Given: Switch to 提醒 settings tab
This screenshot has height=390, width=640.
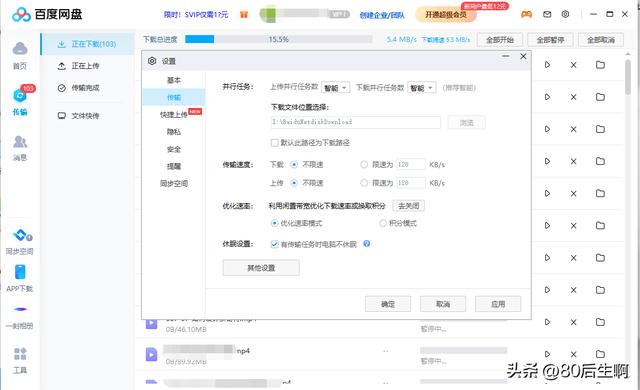Looking at the screenshot, I should pos(173,166).
